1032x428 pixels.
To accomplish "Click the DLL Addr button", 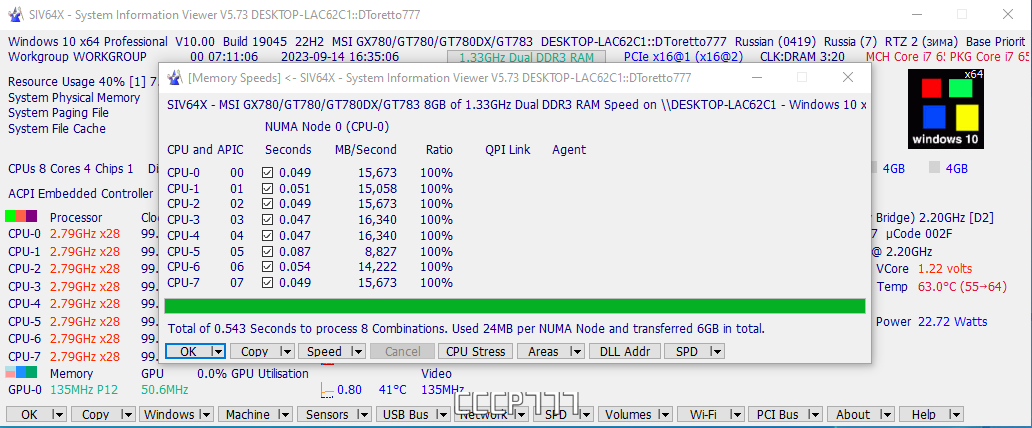I will click(x=625, y=352).
